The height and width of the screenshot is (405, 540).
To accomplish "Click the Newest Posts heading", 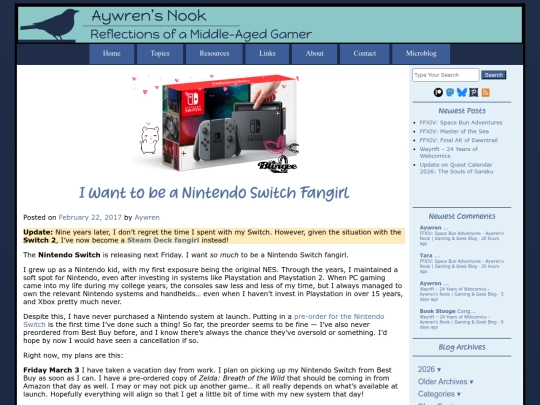I will click(462, 111).
